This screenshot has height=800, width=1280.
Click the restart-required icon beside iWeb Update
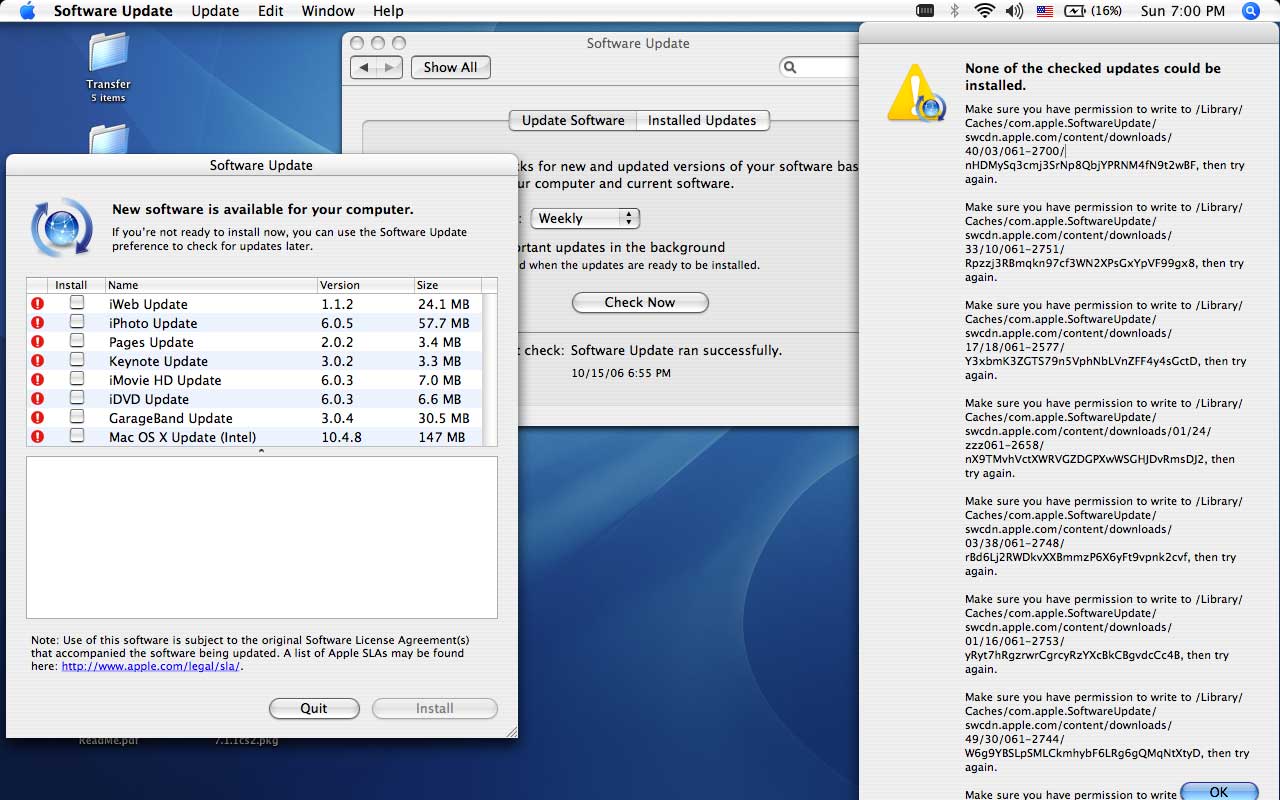click(x=38, y=304)
